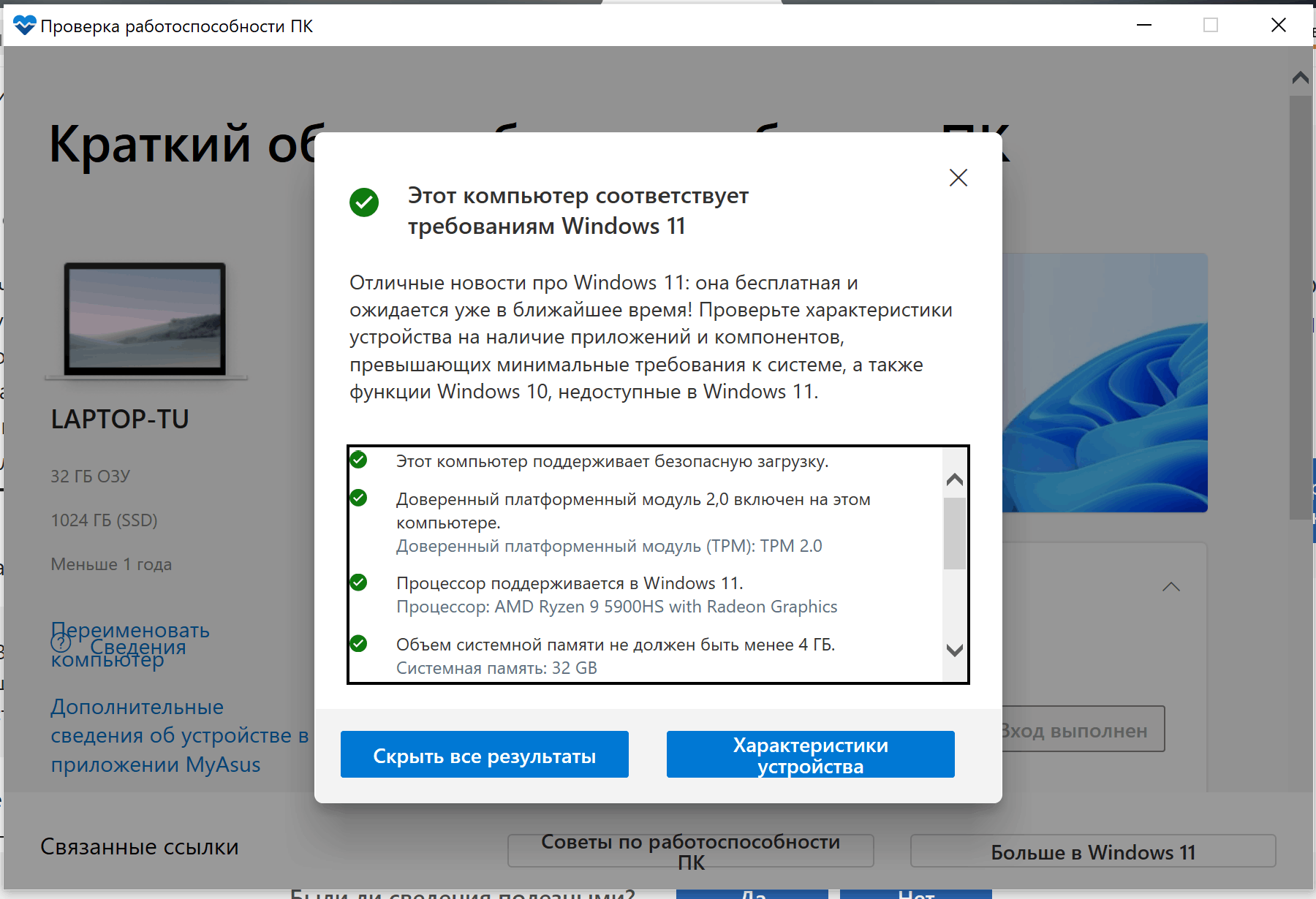Viewport: 1316px width, 899px height.
Task: Click 'Системная память: 32 GB' text
Action: click(x=496, y=668)
